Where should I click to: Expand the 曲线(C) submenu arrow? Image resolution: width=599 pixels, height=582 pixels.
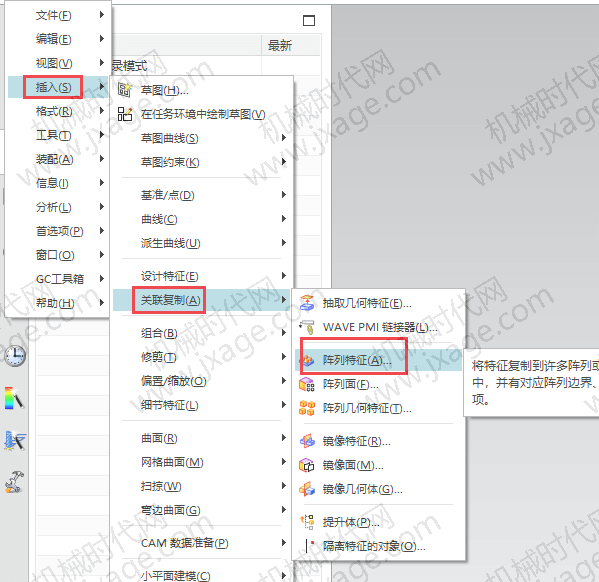[x=284, y=219]
